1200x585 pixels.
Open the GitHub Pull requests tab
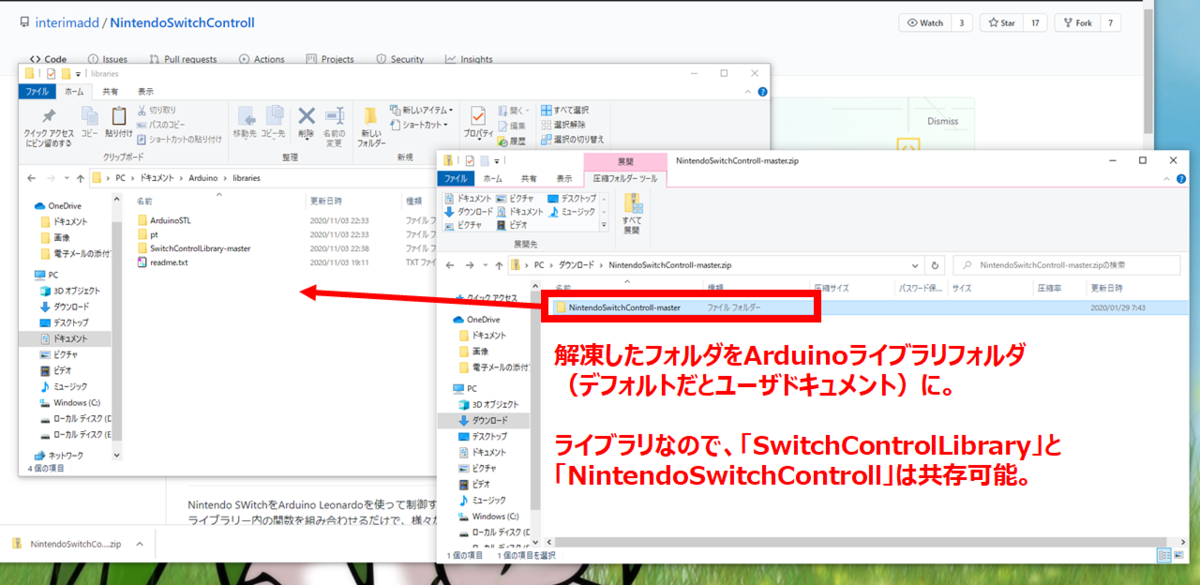(x=182, y=59)
